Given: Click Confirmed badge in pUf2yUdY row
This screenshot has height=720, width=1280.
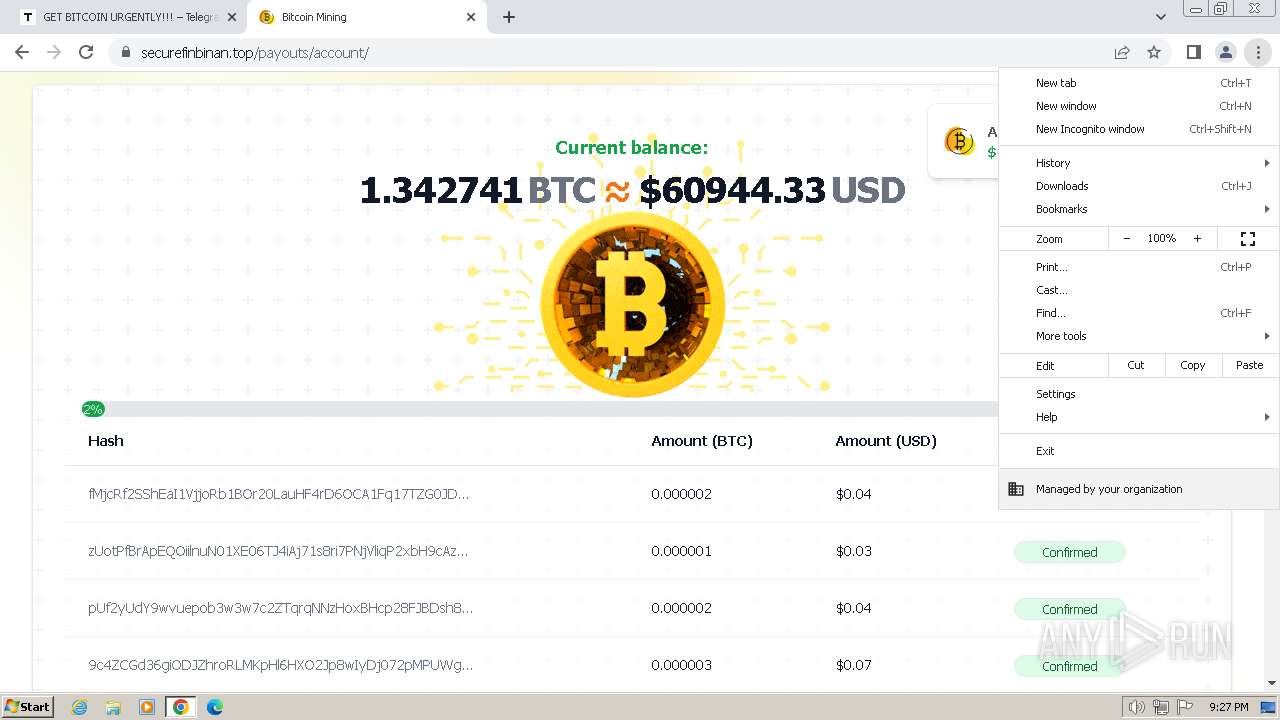Looking at the screenshot, I should tap(1070, 609).
